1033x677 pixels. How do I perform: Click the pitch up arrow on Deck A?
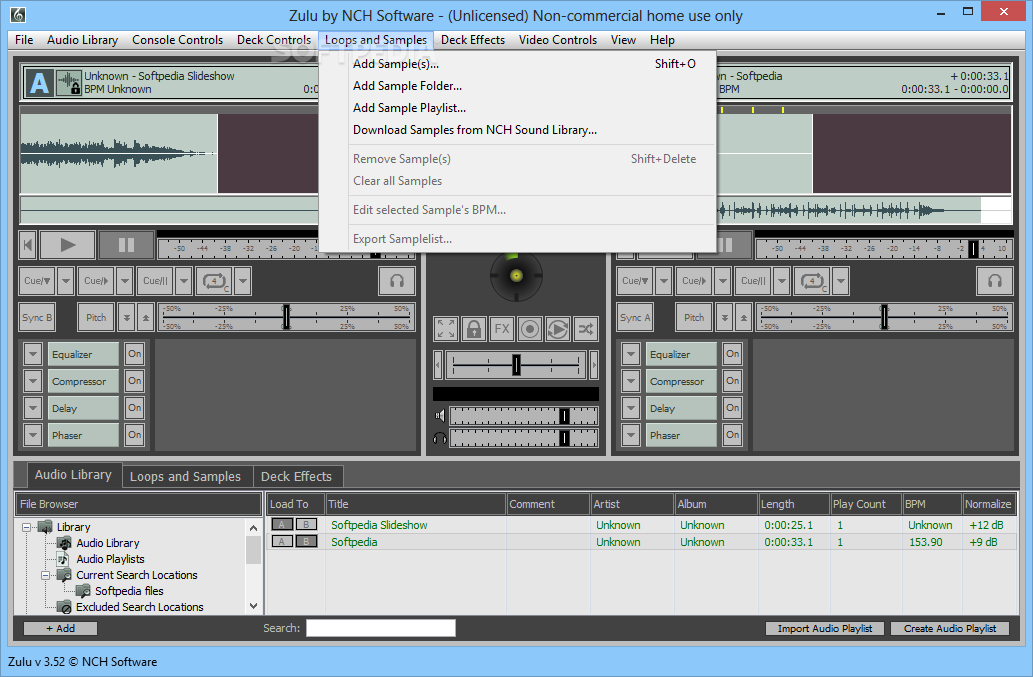(x=146, y=317)
